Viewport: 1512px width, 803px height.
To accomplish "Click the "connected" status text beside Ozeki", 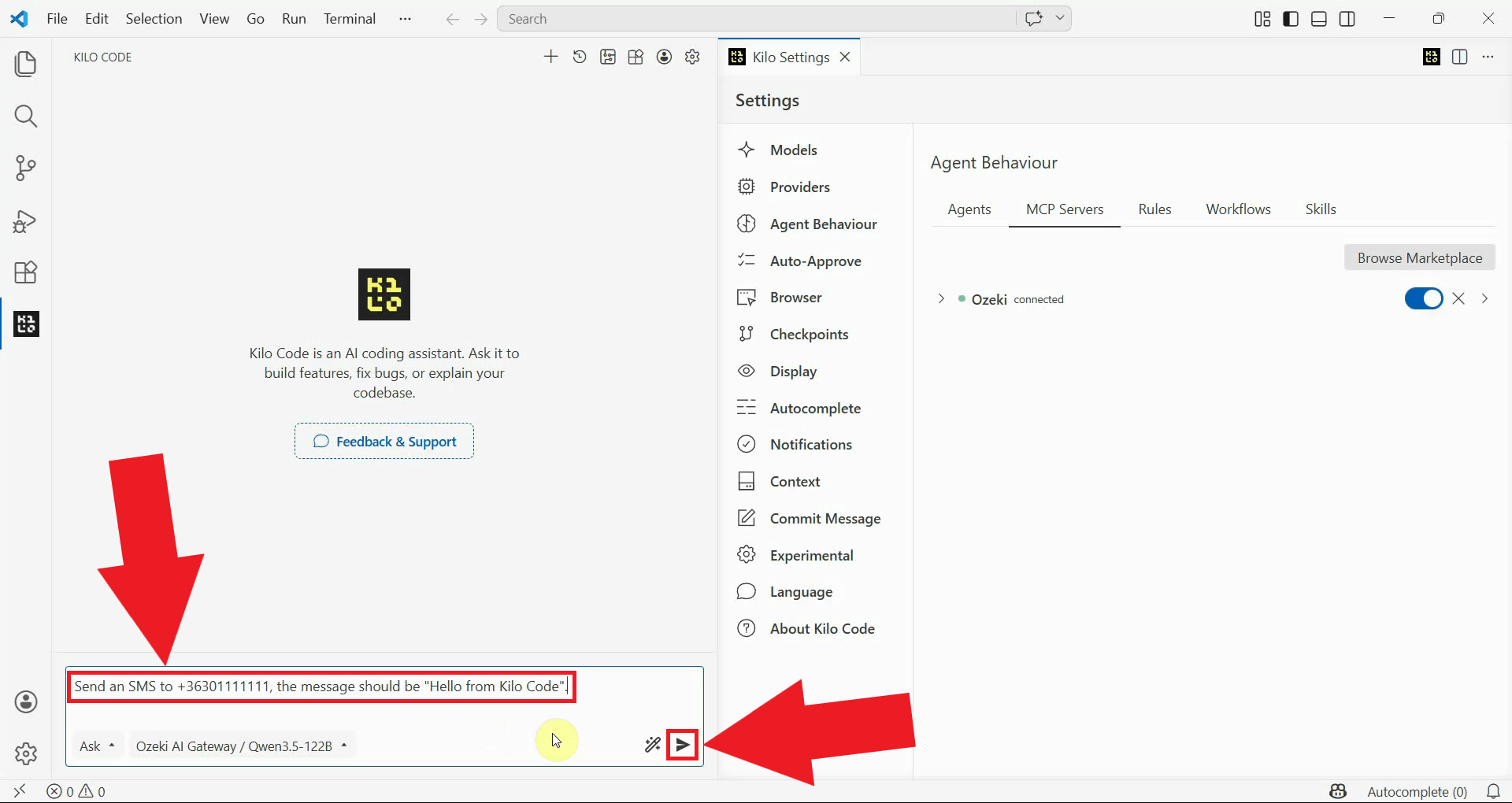I will pos(1039,299).
